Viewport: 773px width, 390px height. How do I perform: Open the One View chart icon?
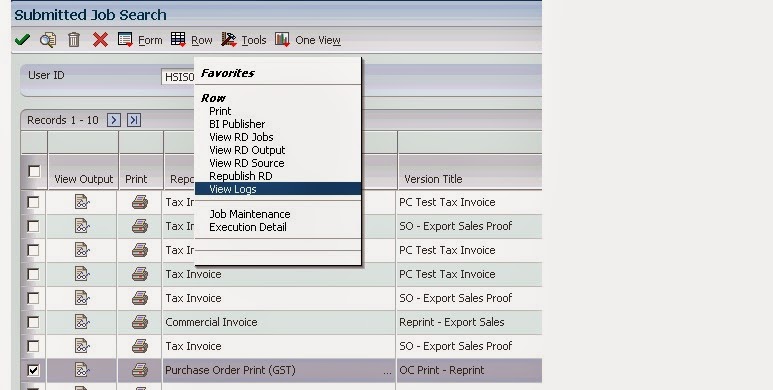282,39
